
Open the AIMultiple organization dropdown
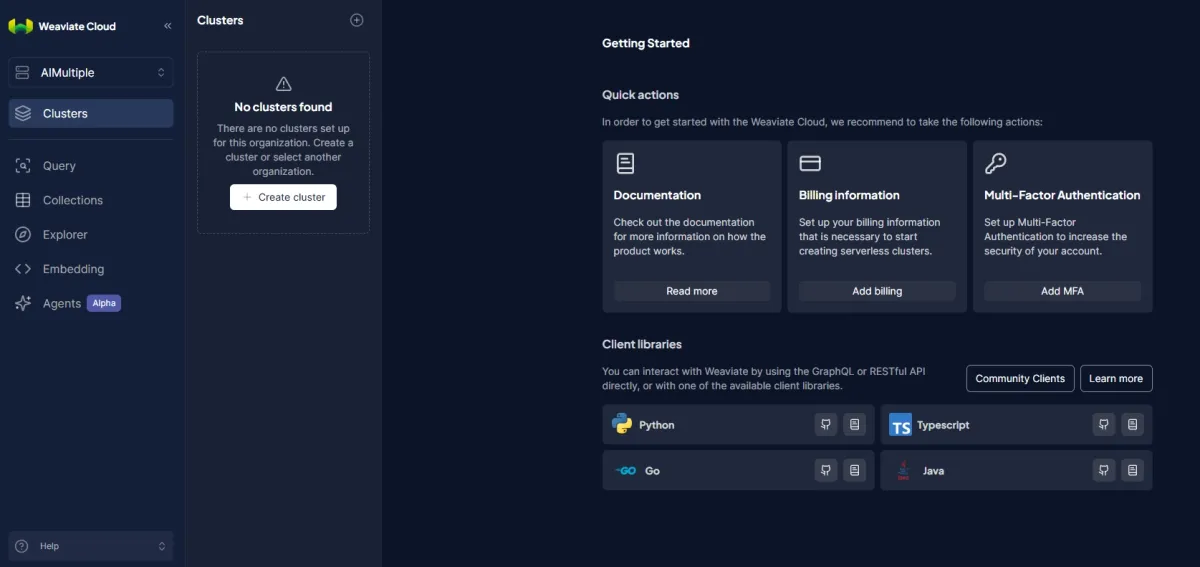point(91,72)
